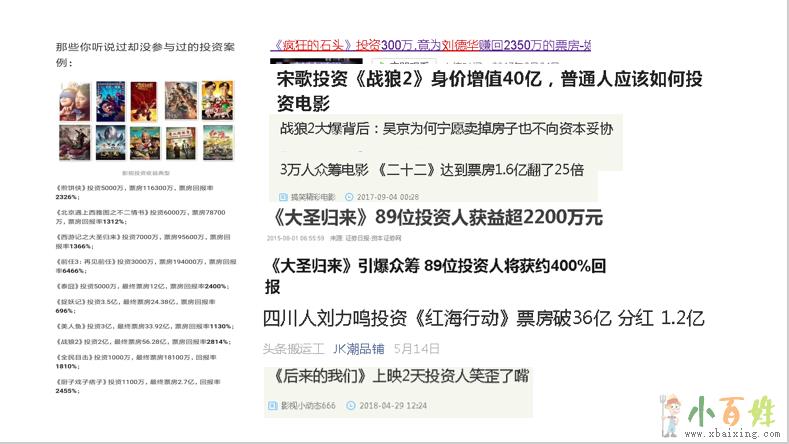Click the 影视小动态666 author icon
The image size is (789, 444).
[x=272, y=406]
